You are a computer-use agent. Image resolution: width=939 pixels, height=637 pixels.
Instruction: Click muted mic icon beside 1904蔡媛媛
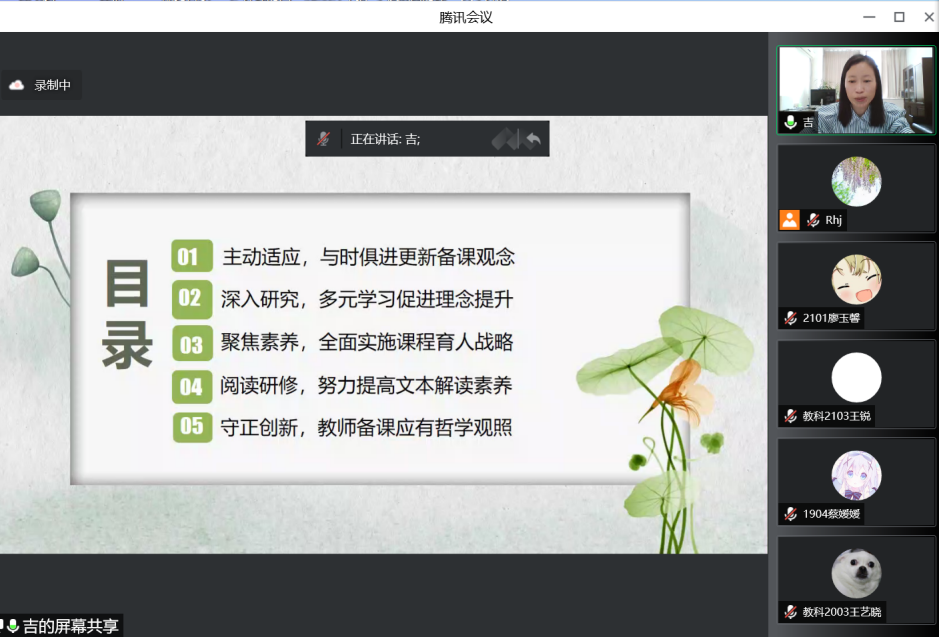click(x=791, y=514)
